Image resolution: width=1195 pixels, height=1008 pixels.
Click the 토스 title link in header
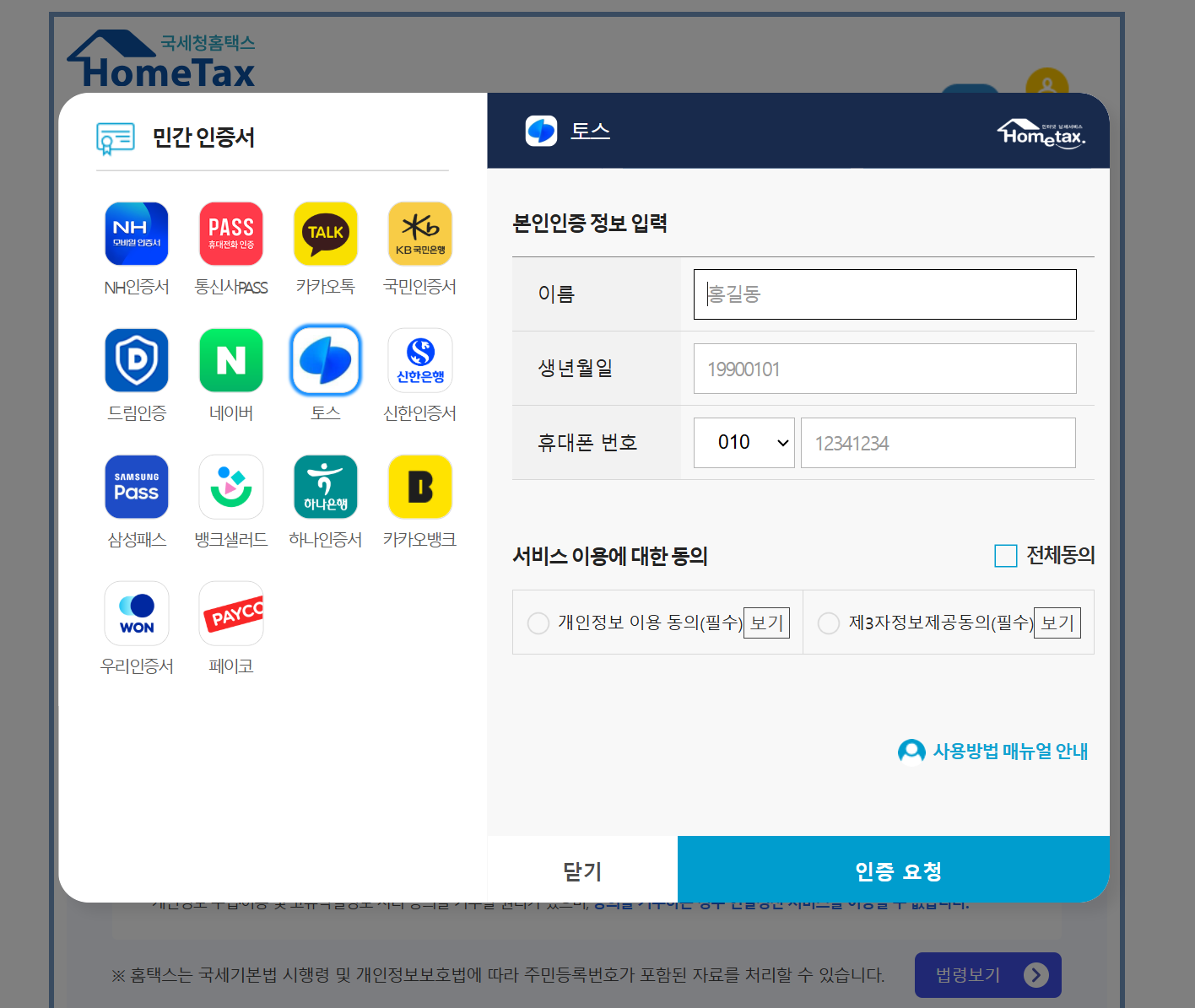pos(590,131)
